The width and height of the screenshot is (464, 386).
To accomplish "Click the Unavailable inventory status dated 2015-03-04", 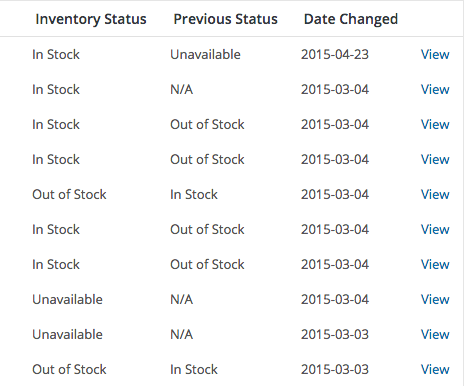I will point(67,299).
